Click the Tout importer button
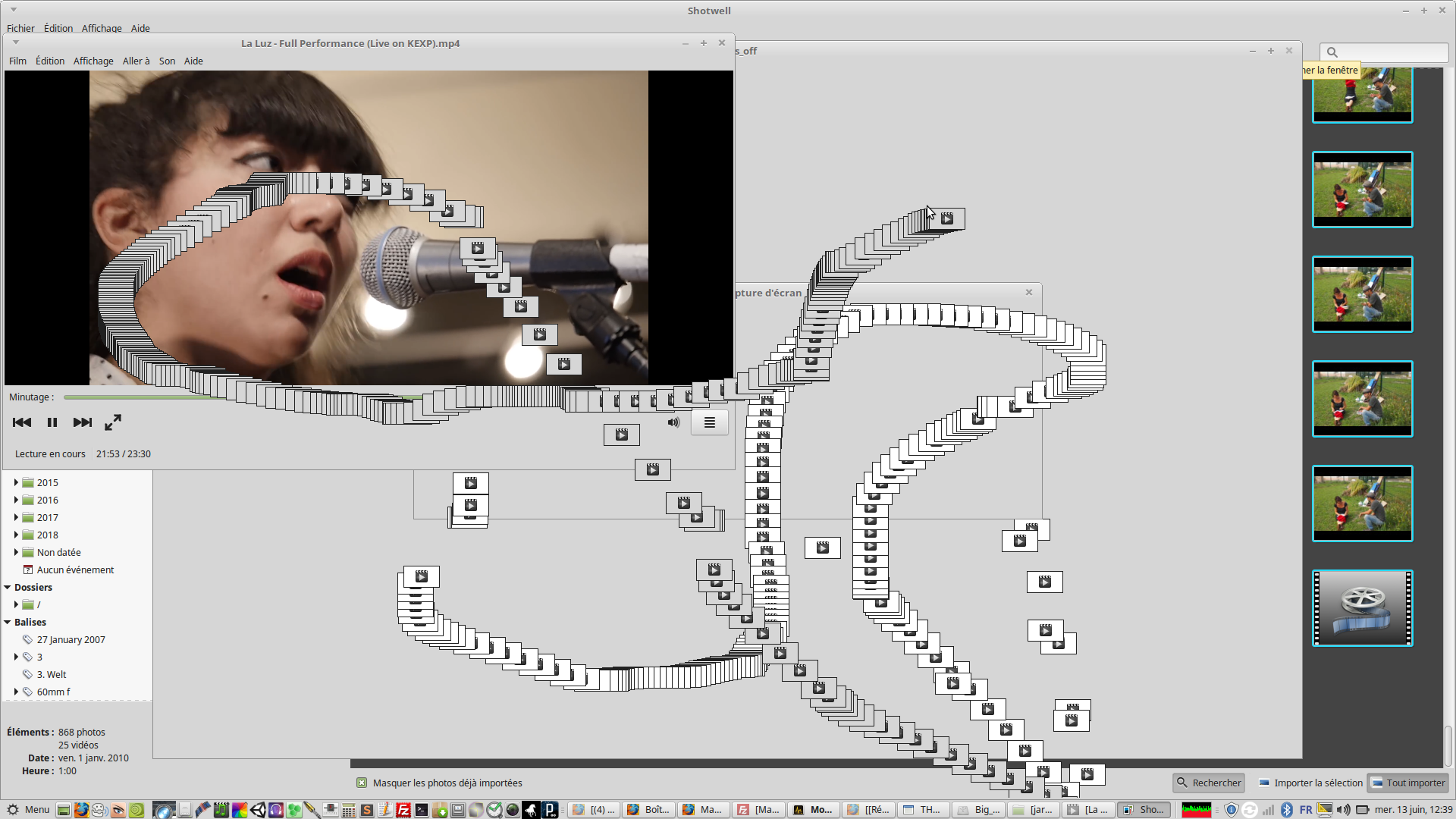The height and width of the screenshot is (819, 1456). pos(1407,783)
